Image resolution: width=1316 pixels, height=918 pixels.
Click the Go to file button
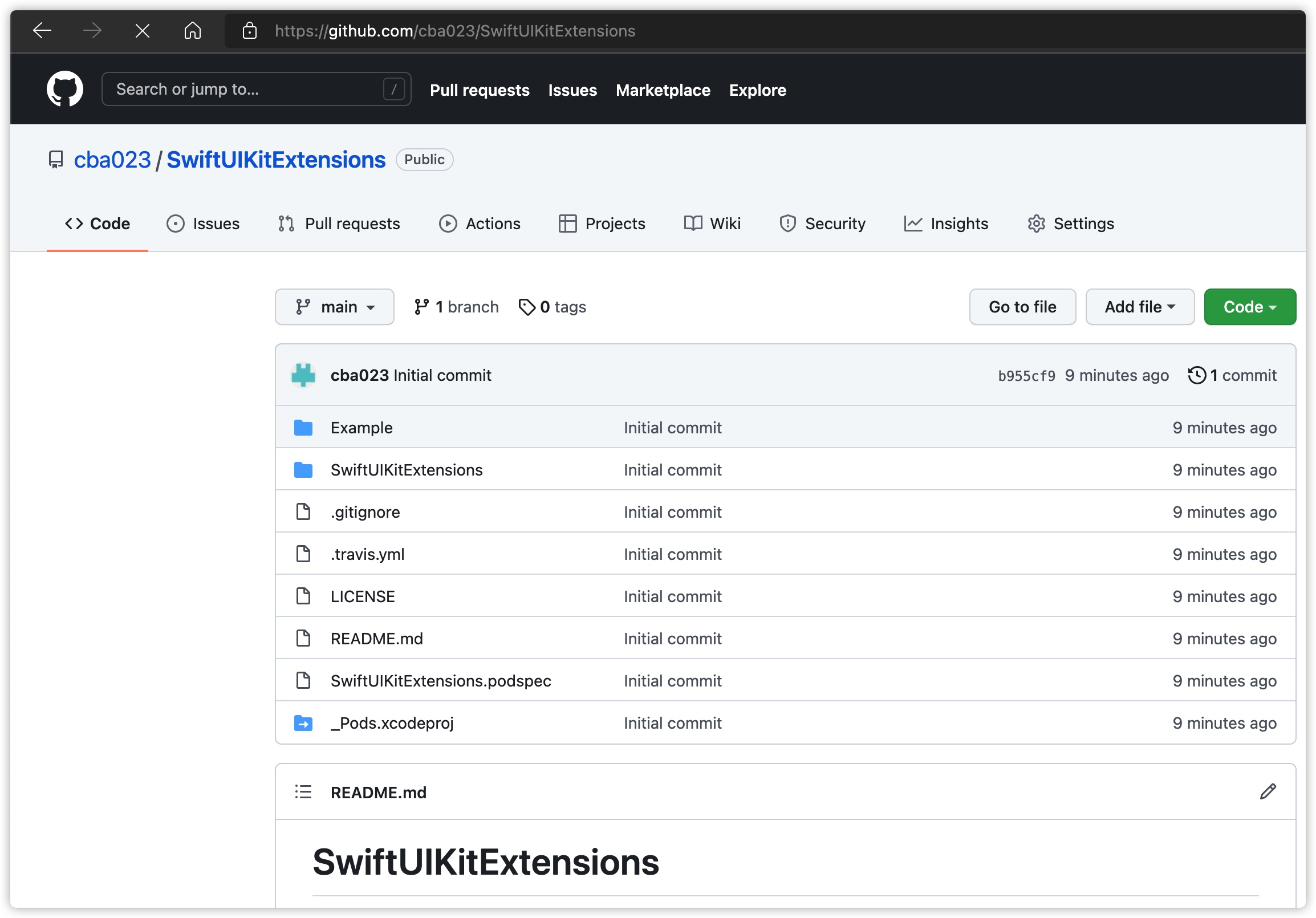[x=1022, y=307]
